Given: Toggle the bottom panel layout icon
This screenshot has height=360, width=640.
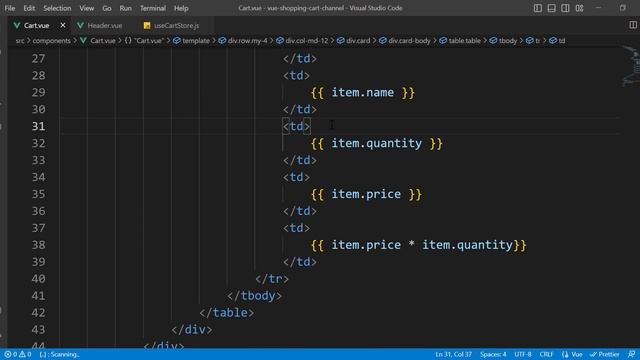Looking at the screenshot, I should pos(551,8).
